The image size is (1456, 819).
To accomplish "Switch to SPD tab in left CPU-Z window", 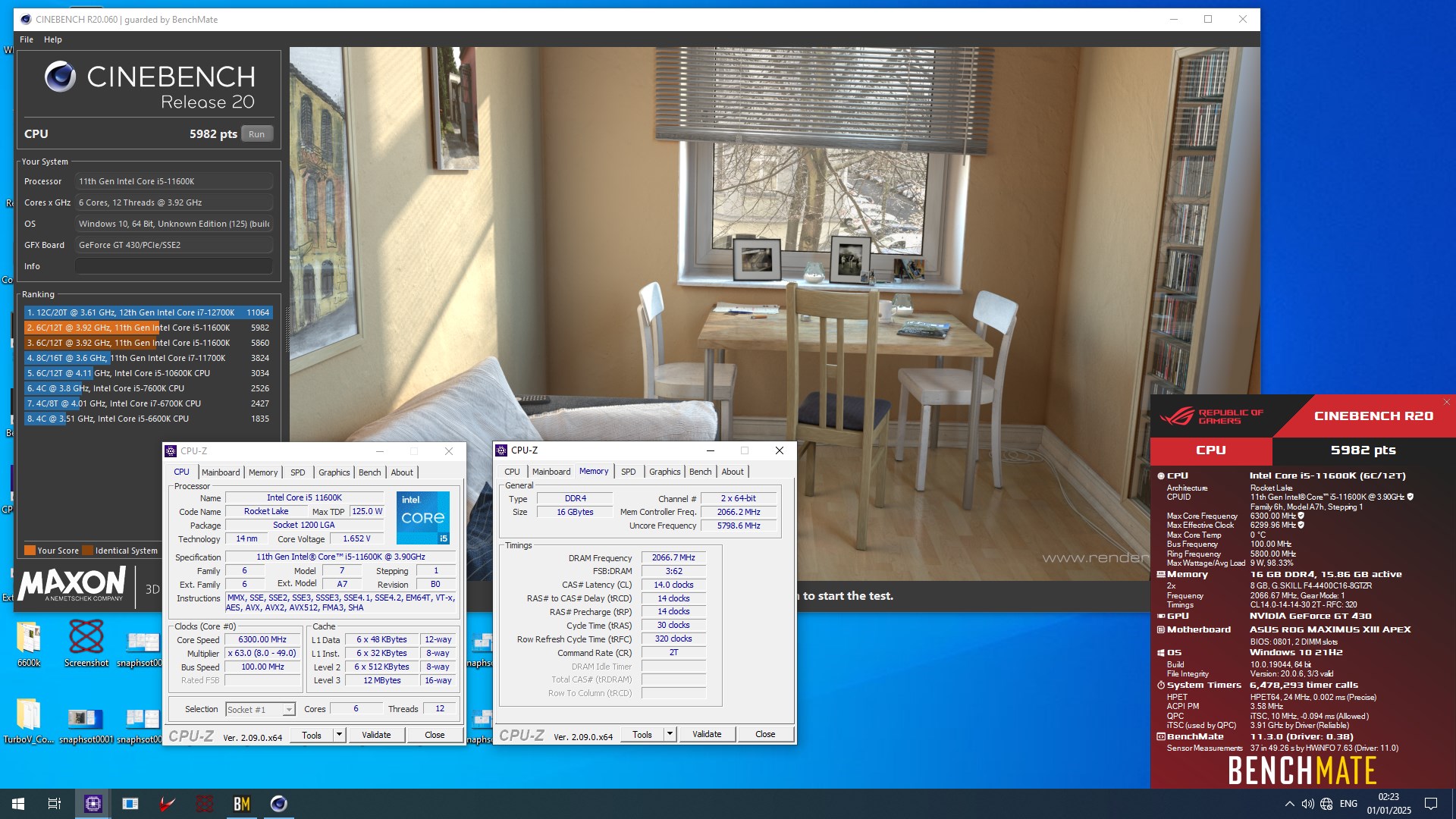I will click(x=298, y=472).
